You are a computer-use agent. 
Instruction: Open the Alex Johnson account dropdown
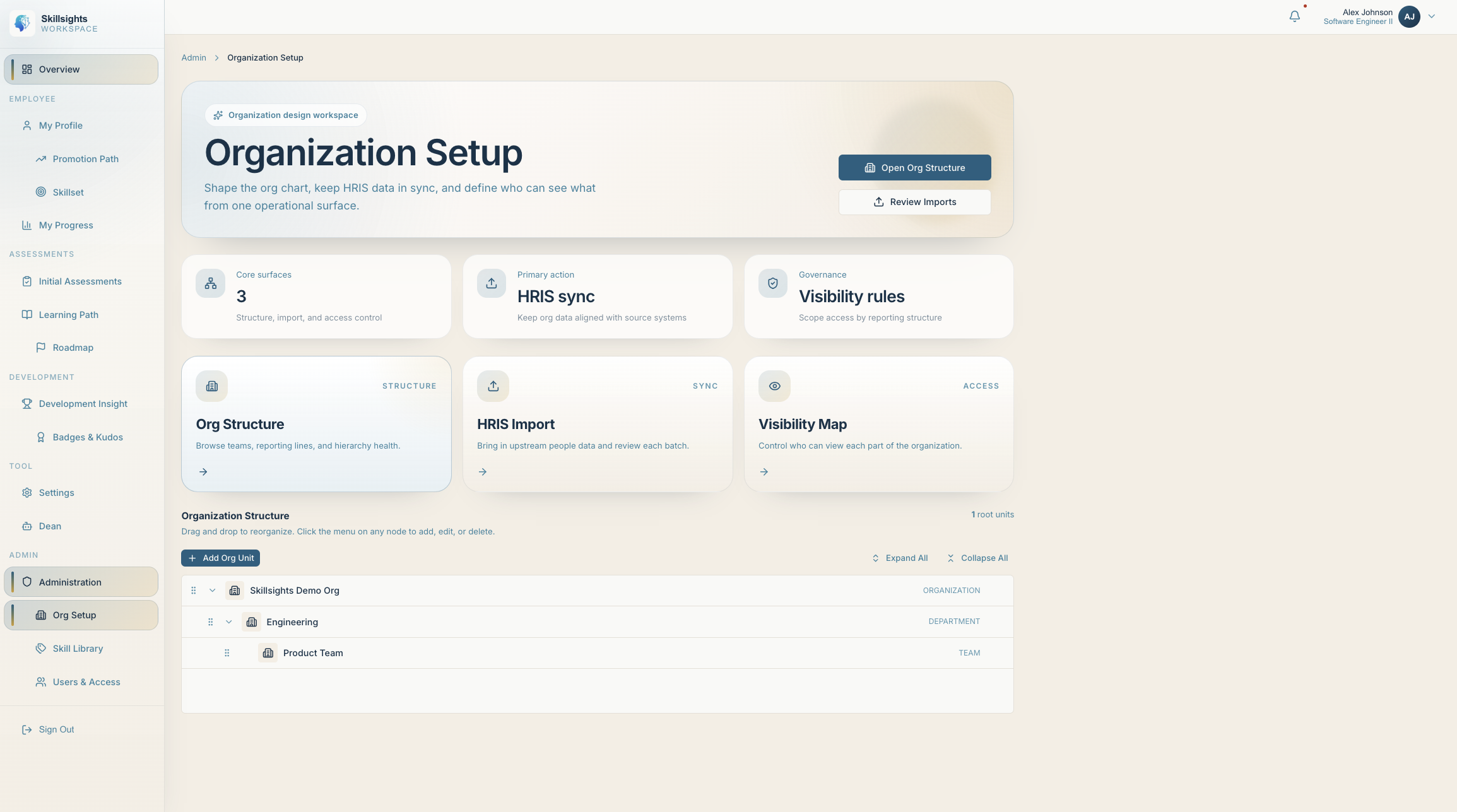pos(1432,17)
